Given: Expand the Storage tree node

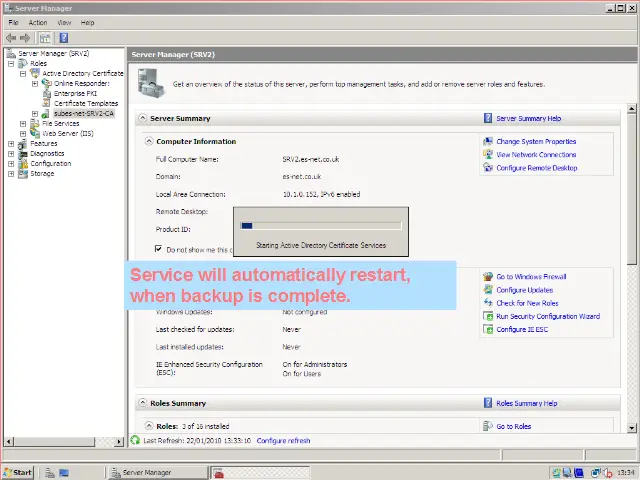Looking at the screenshot, I should coord(11,174).
